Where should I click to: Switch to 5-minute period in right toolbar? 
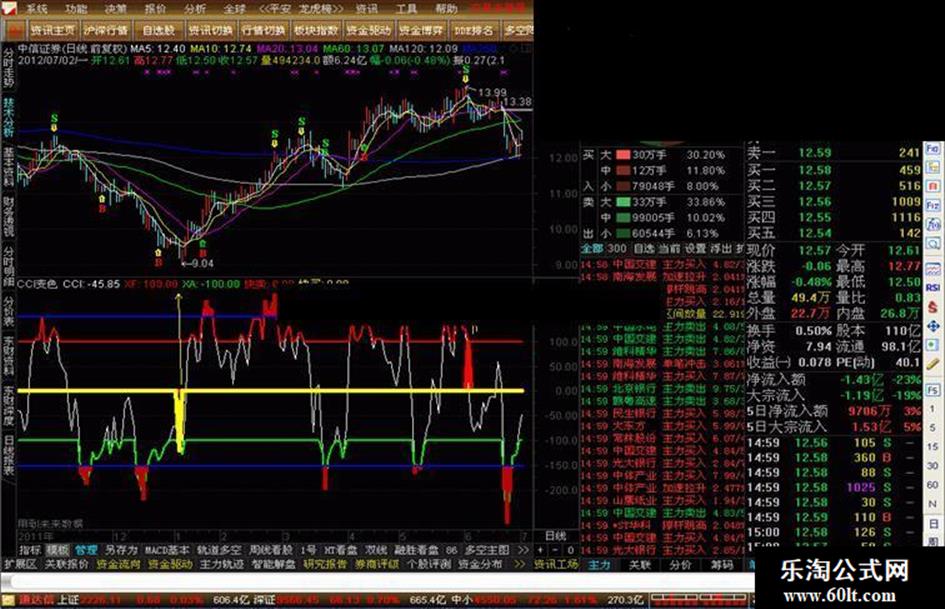point(932,428)
